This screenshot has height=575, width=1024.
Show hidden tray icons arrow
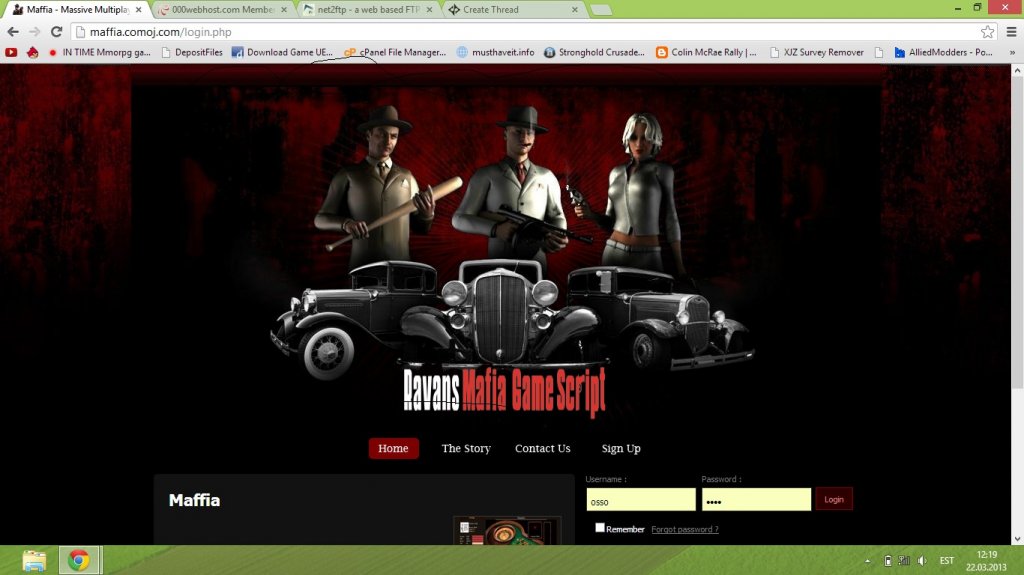pos(867,561)
